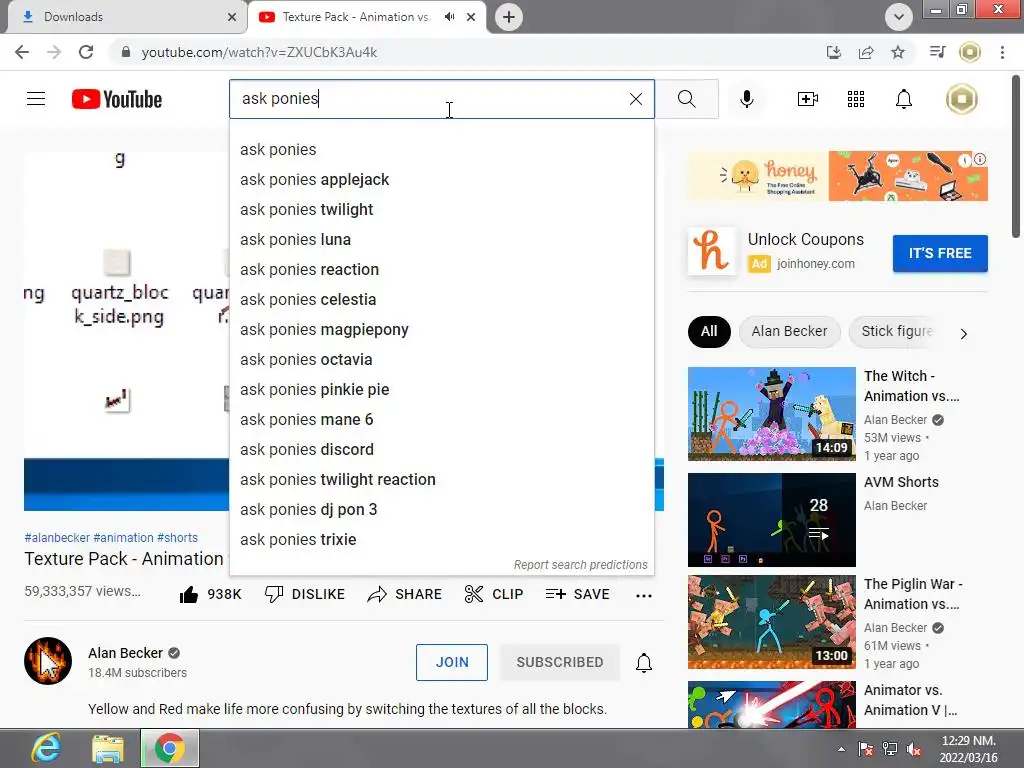
Task: Select the All filter chip
Action: [709, 331]
